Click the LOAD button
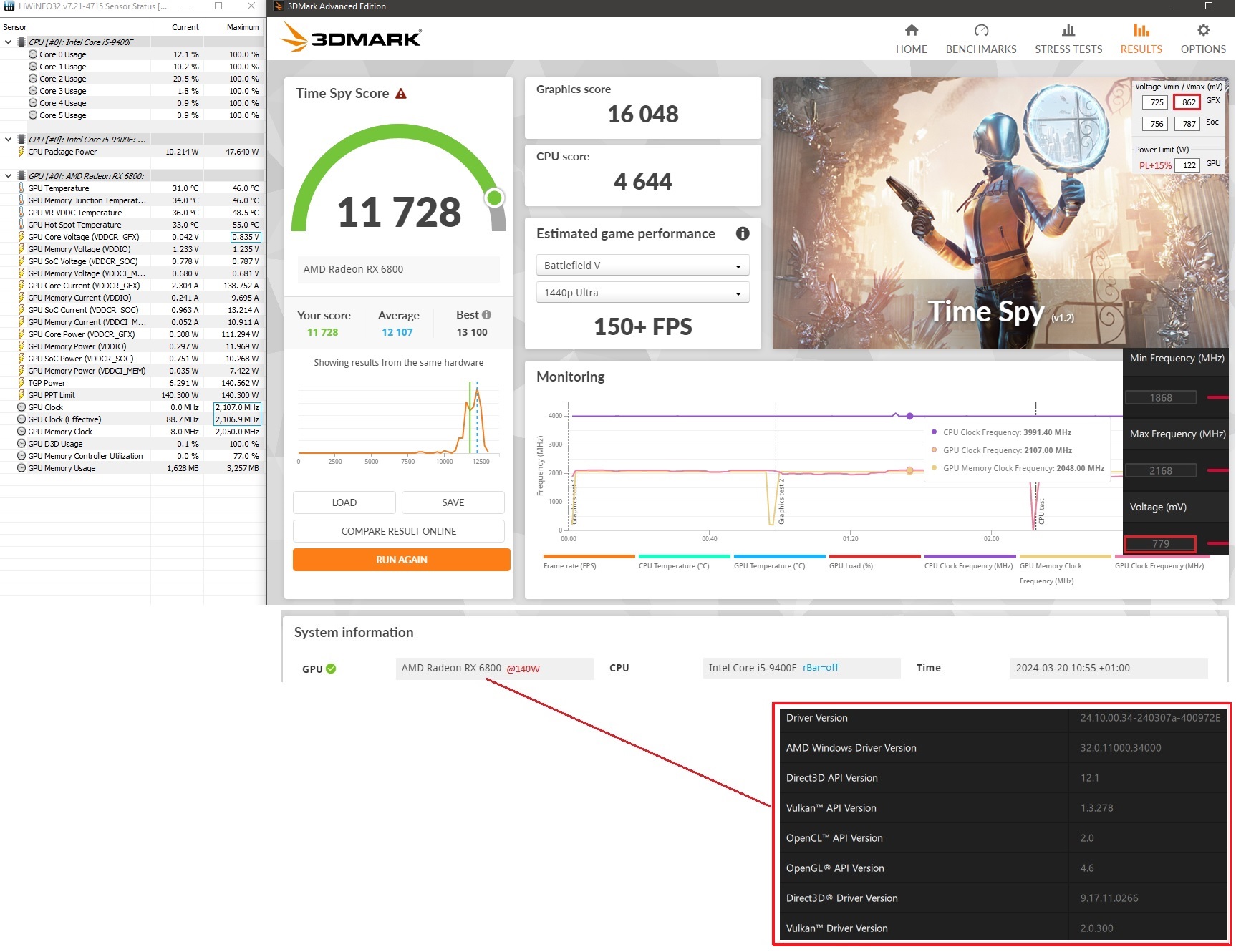Image resolution: width=1236 pixels, height=952 pixels. tap(344, 502)
